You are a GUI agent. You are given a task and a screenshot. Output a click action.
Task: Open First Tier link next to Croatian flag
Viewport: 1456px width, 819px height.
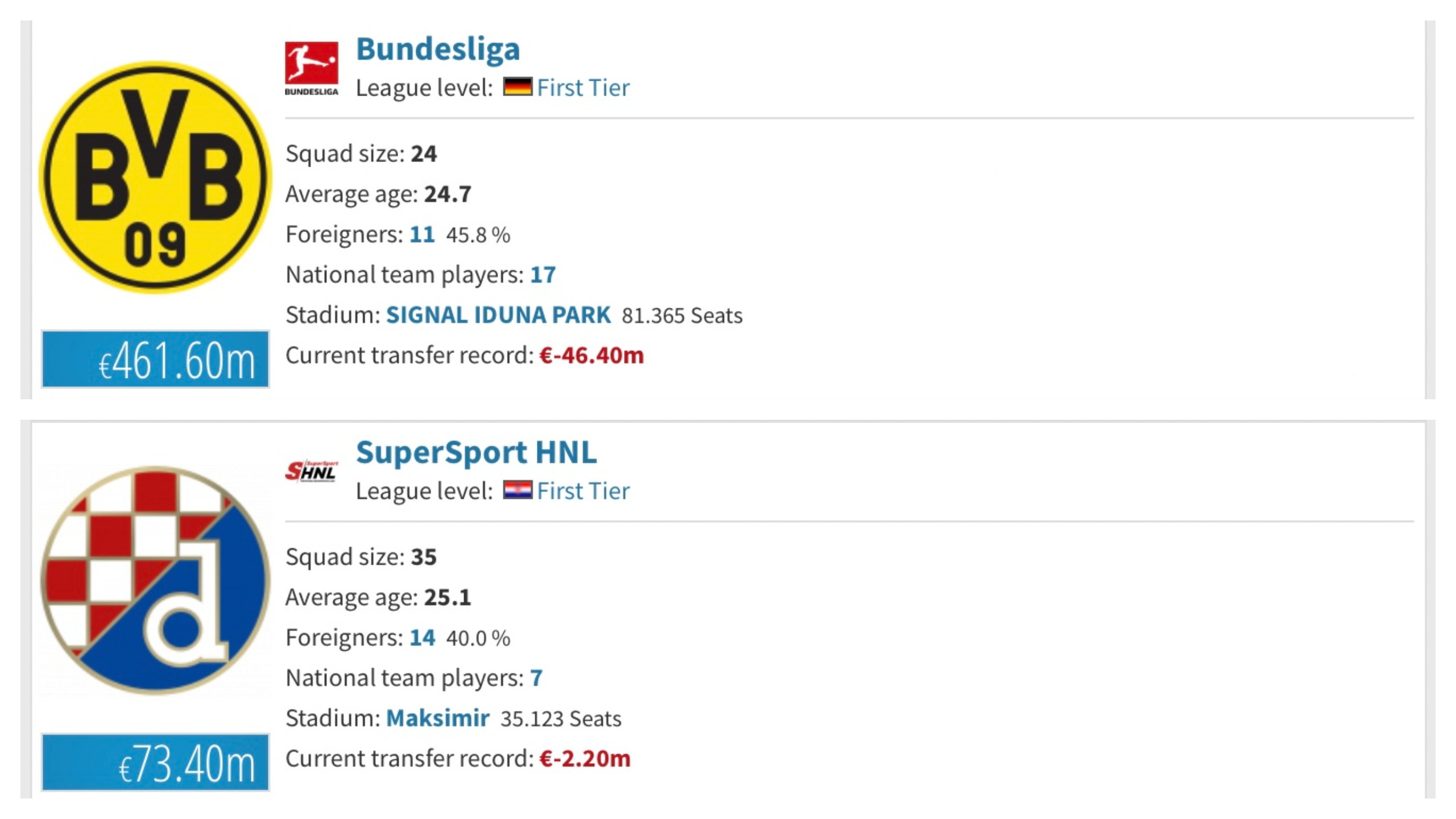584,491
